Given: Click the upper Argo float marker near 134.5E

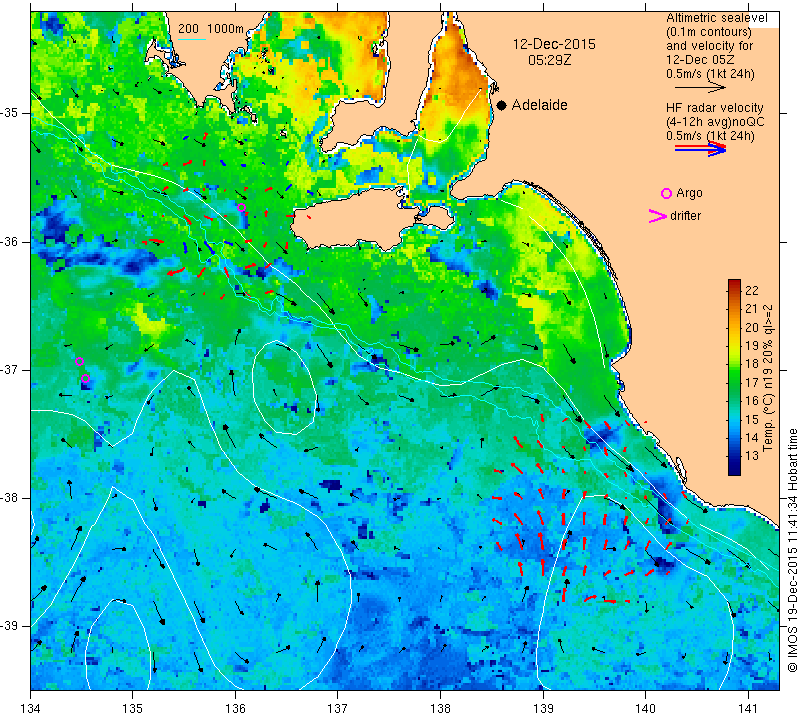Looking at the screenshot, I should [79, 362].
